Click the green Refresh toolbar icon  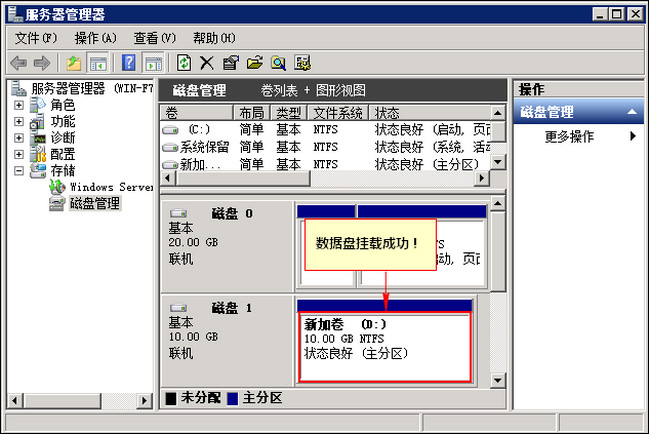pos(184,63)
